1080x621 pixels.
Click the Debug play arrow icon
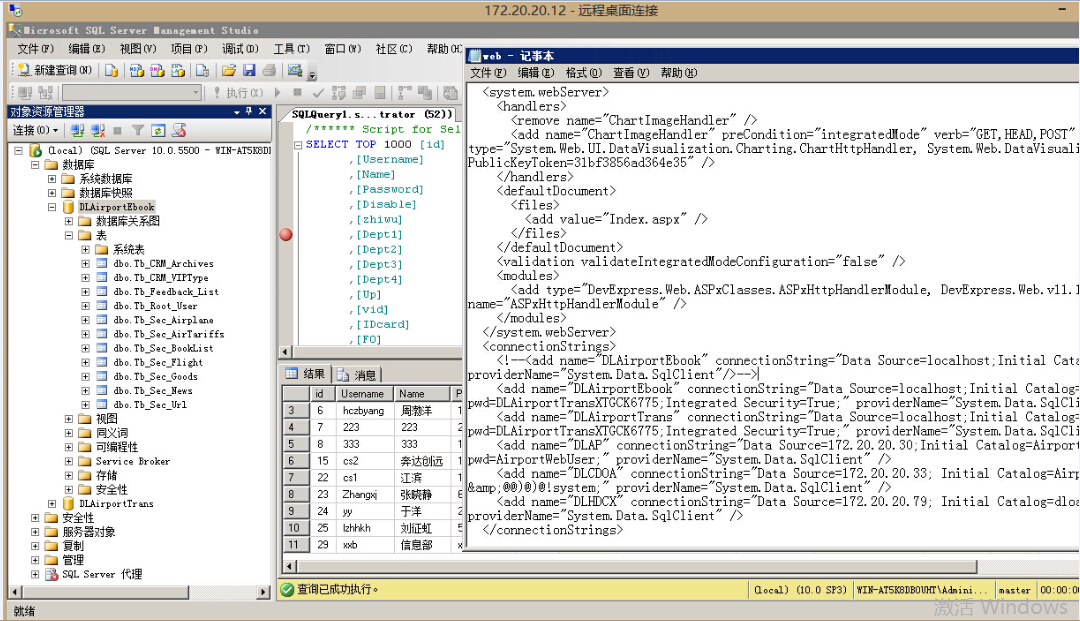[x=278, y=92]
